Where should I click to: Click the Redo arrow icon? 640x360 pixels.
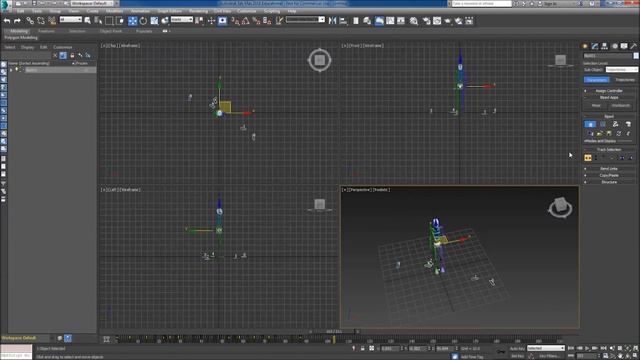pos(17,21)
